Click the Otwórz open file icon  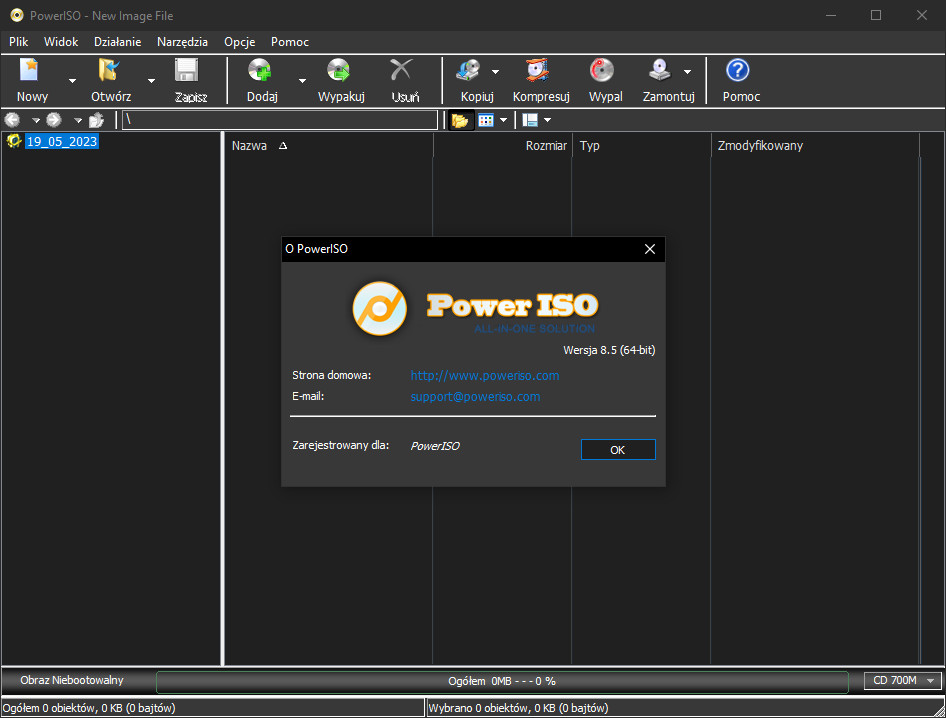(109, 71)
